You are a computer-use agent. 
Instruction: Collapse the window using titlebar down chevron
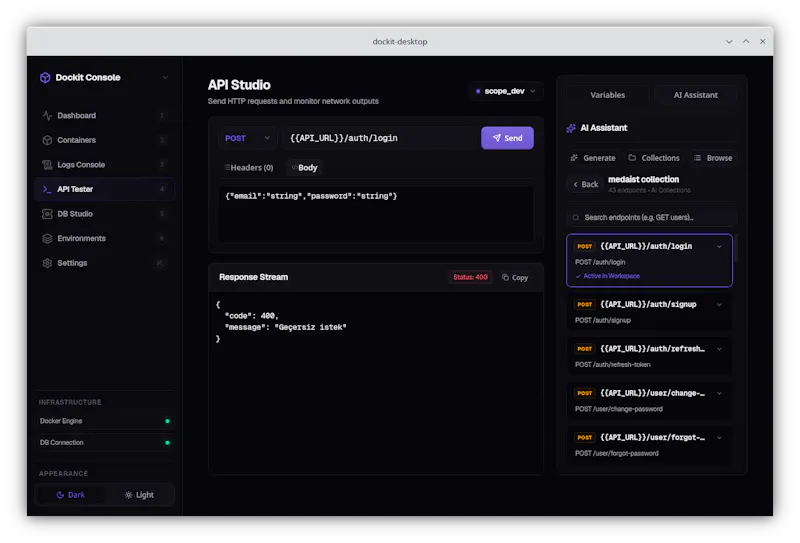(729, 41)
